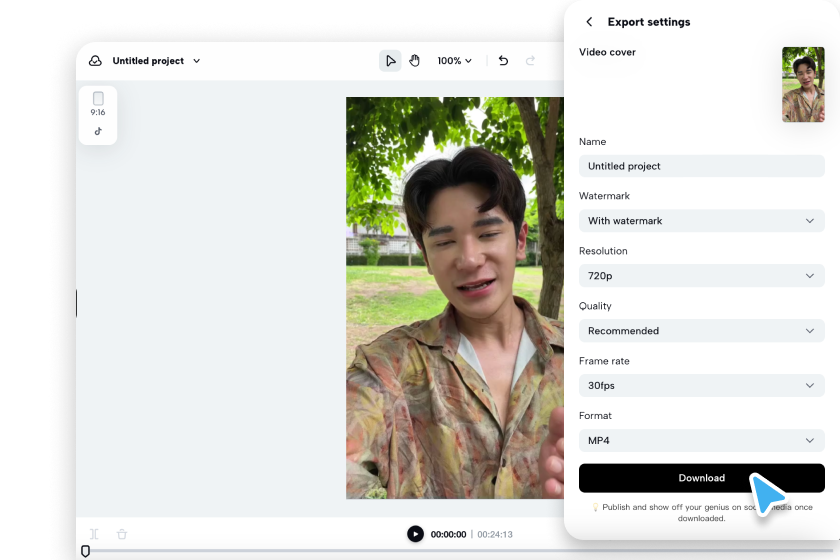Select the pointer selection tool
Screen dimensions: 840x560
[390, 61]
